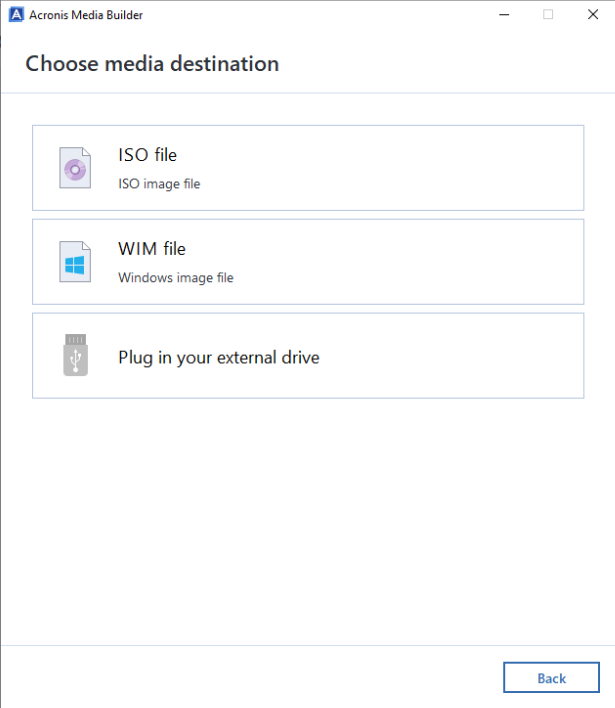This screenshot has height=708, width=615.
Task: Click the Acronis logo in title bar
Action: pyautogui.click(x=15, y=14)
